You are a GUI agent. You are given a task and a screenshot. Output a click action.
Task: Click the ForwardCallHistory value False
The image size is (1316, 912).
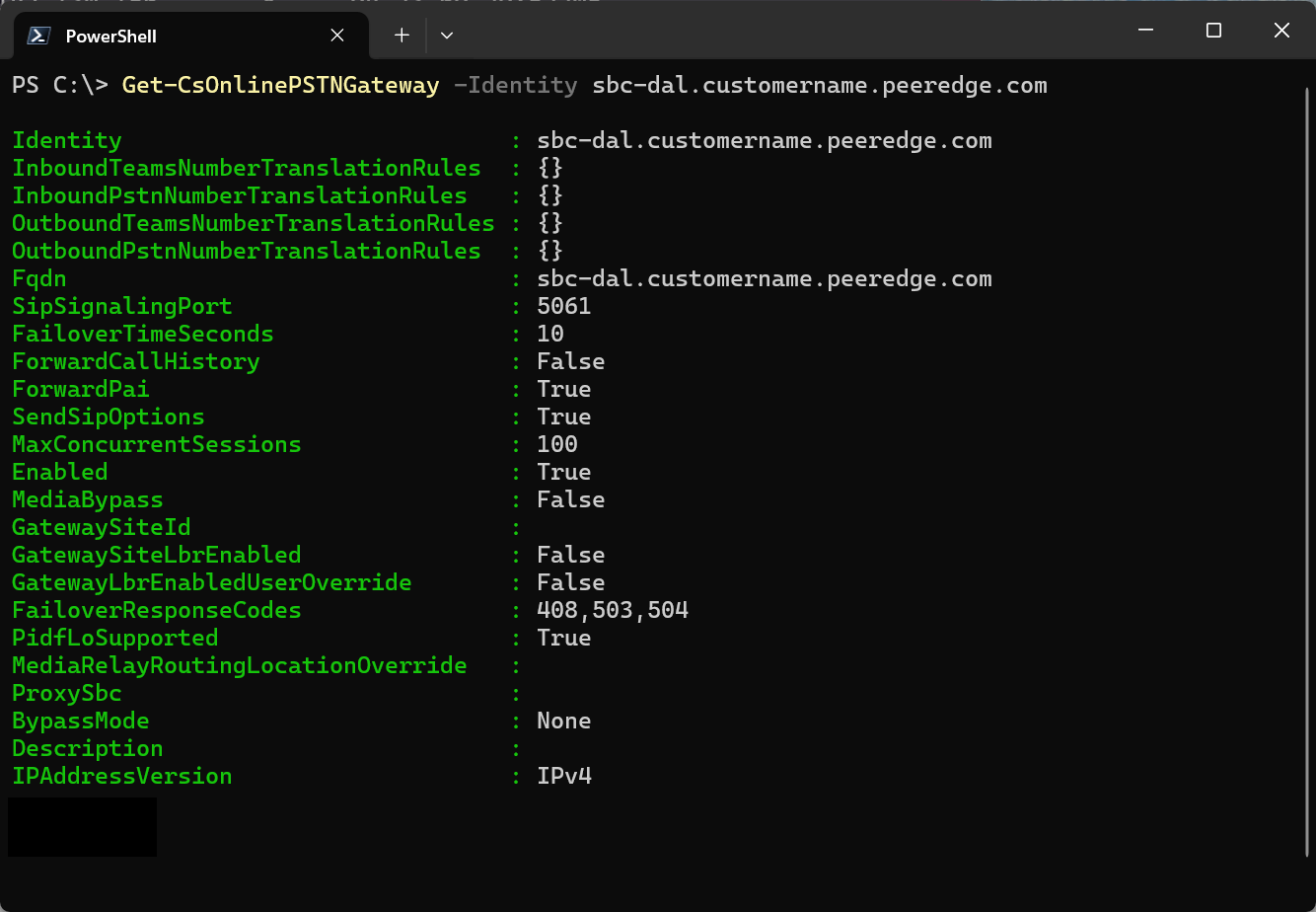(571, 361)
